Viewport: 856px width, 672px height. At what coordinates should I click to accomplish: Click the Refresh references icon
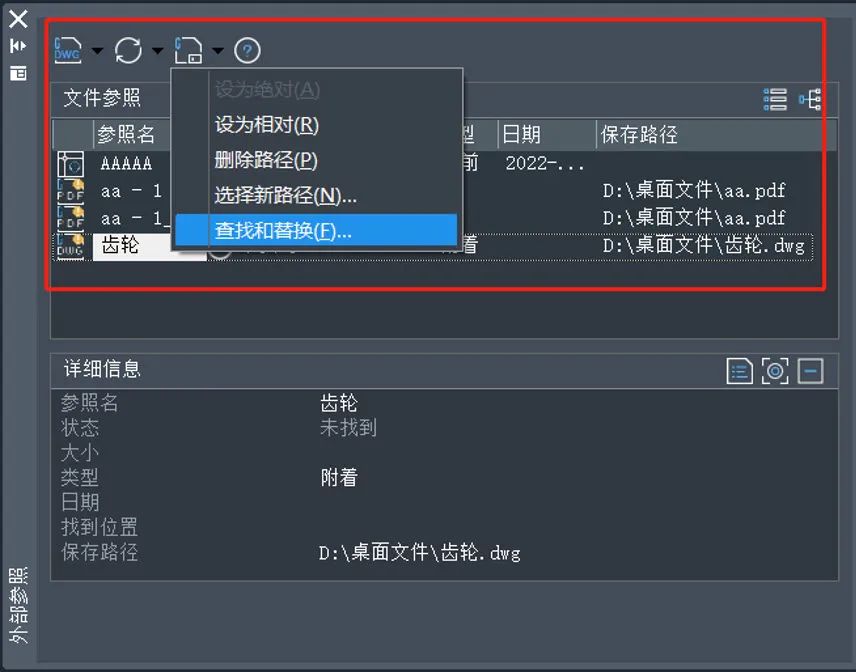(x=128, y=49)
